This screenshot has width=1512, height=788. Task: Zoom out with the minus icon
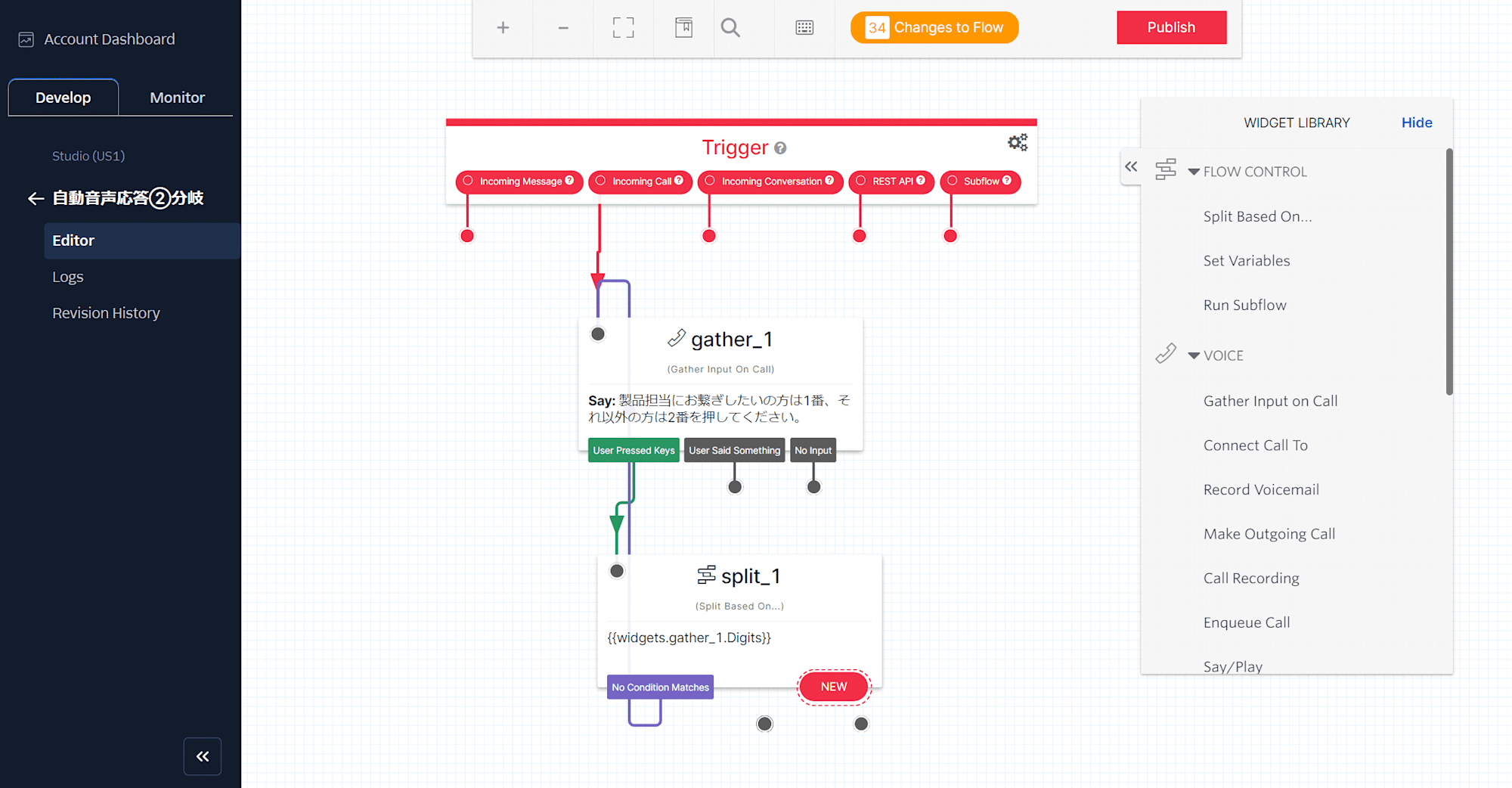[x=563, y=28]
